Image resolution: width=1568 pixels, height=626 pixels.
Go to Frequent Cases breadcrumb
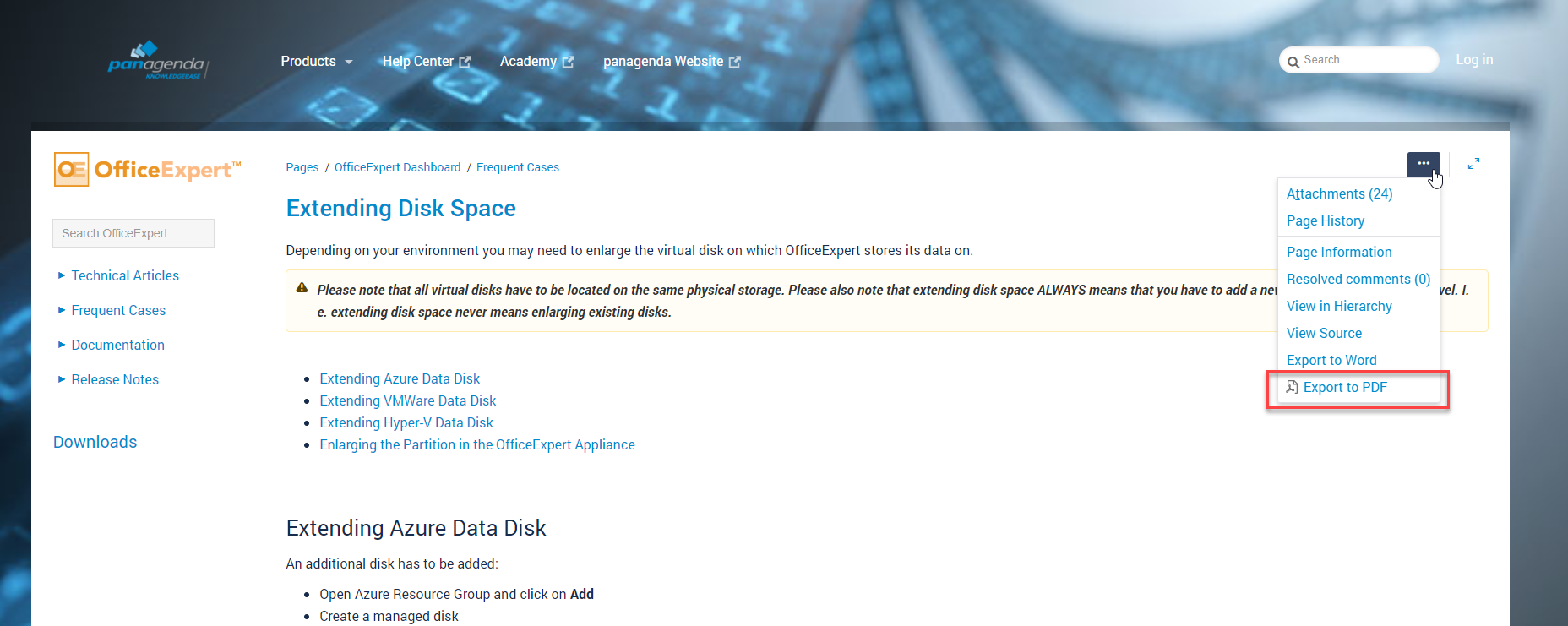518,167
